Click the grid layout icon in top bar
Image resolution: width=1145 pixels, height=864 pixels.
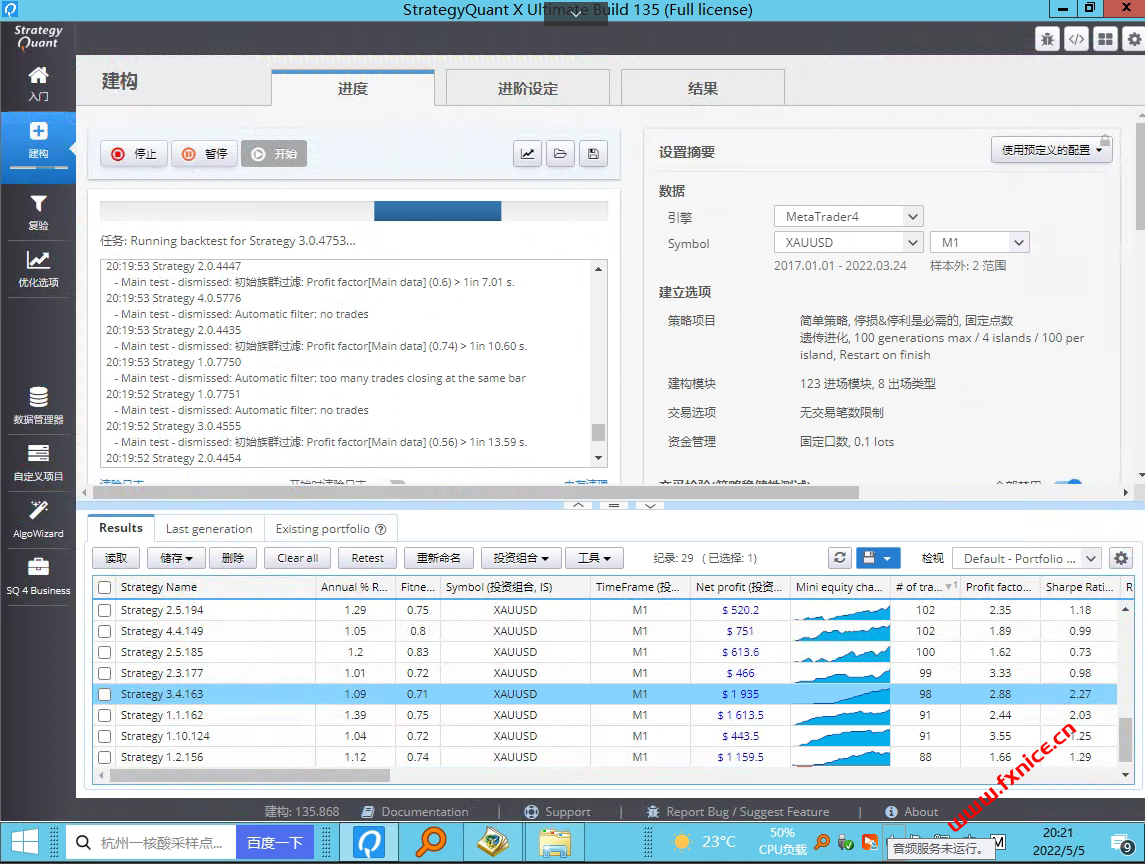point(1106,39)
